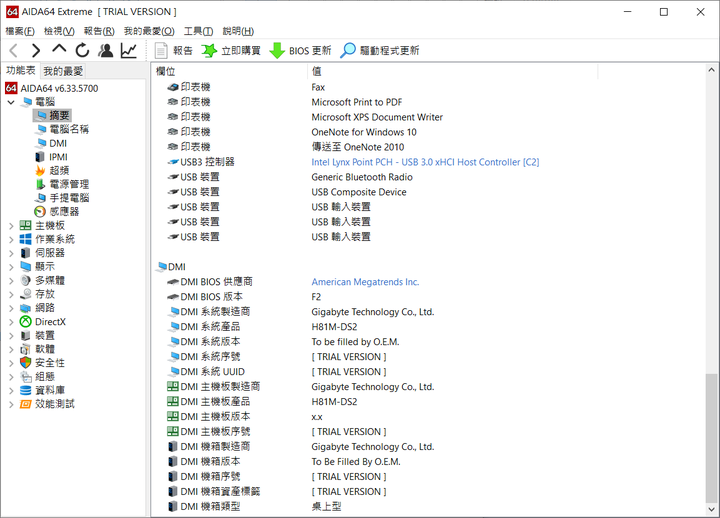The width and height of the screenshot is (720, 518).
Task: Open the 說明(H) menu
Action: pyautogui.click(x=238, y=31)
